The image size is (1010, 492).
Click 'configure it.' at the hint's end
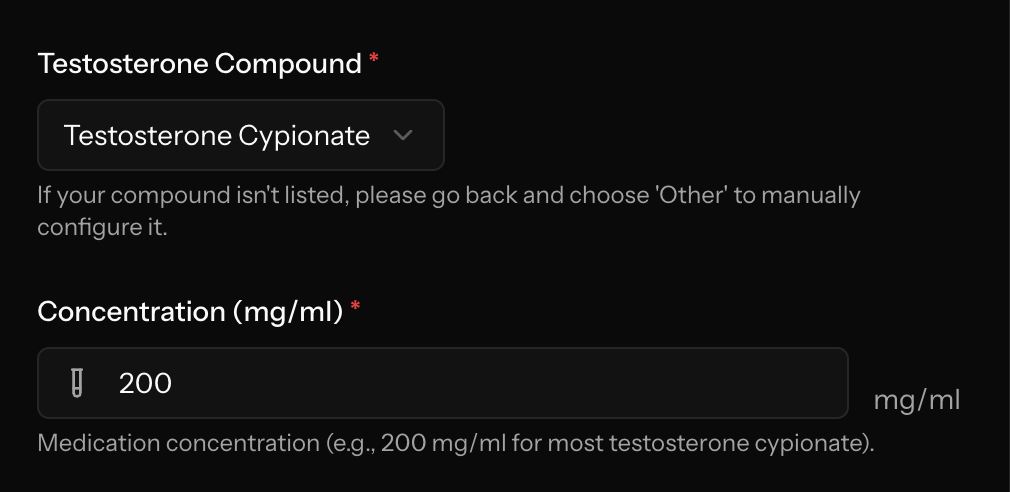tap(102, 228)
